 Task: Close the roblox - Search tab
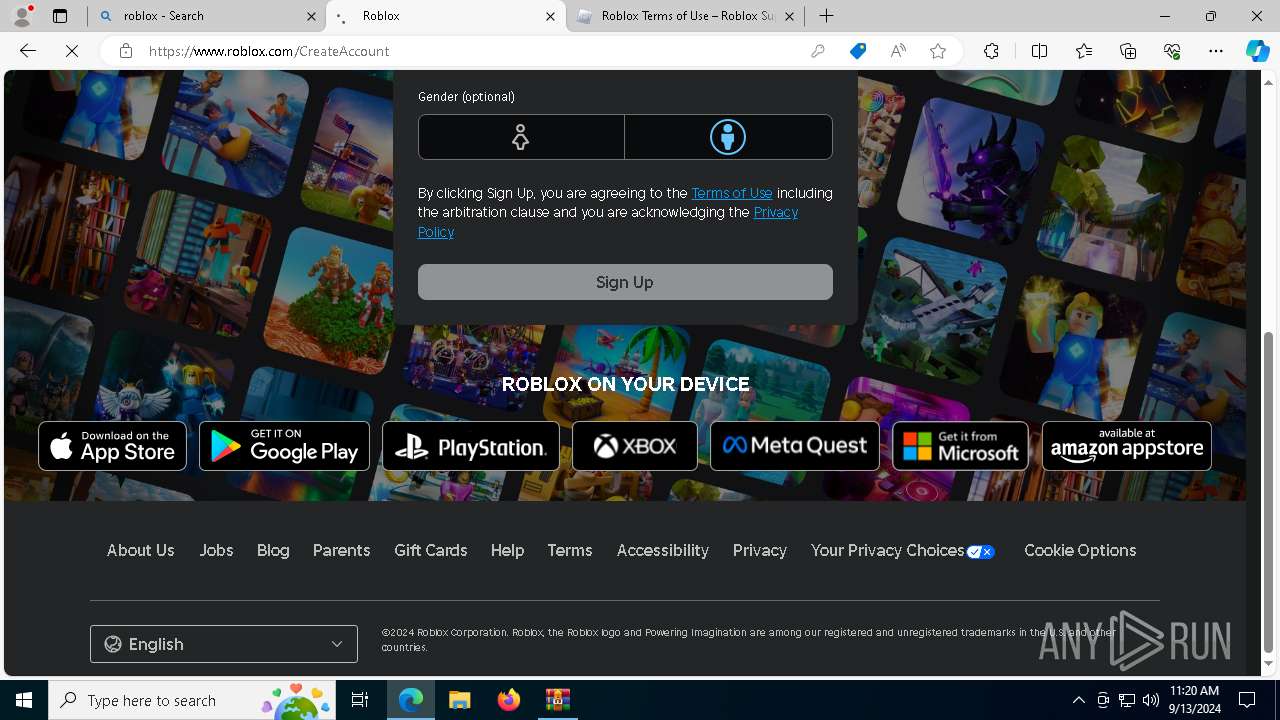coord(311,16)
